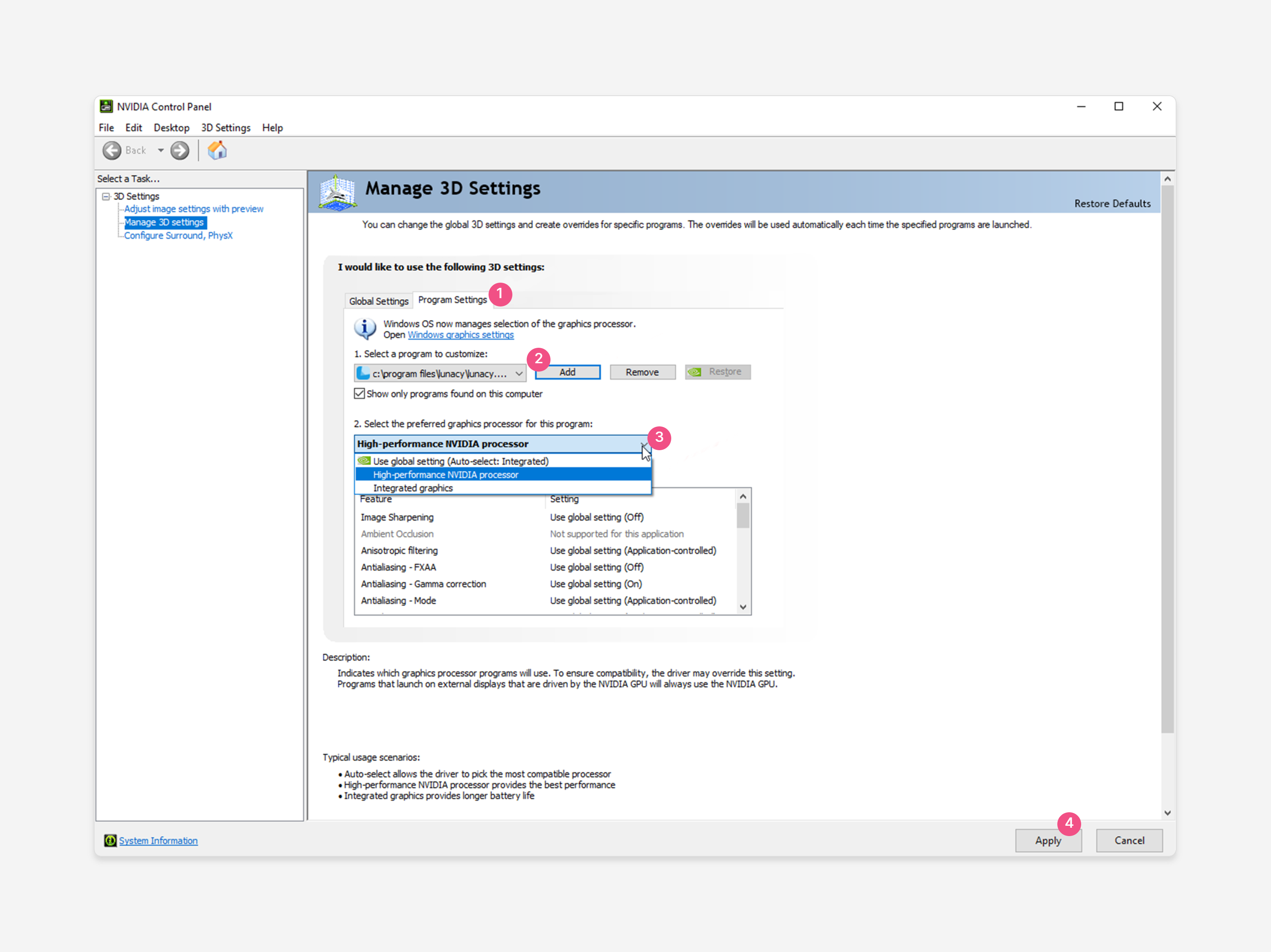Select the Anisotropic filtering feature row
Viewport: 1271px width, 952px height.
tap(545, 551)
